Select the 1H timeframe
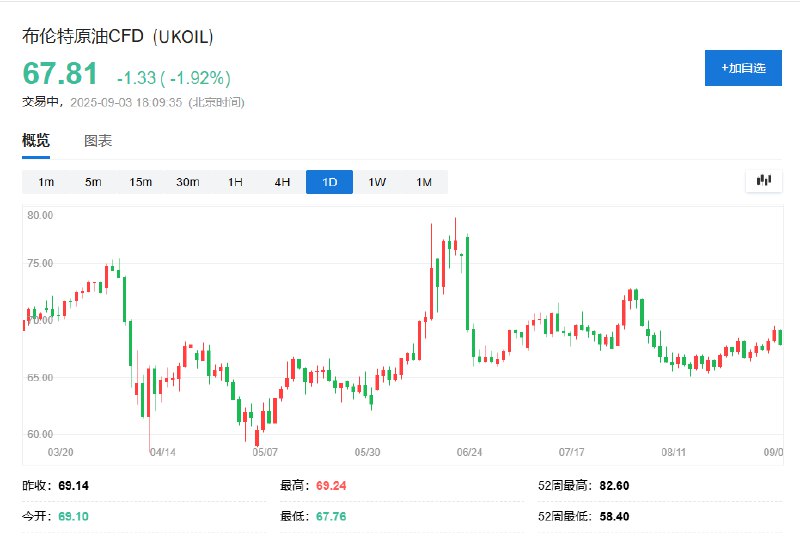This screenshot has width=800, height=542. pos(235,182)
